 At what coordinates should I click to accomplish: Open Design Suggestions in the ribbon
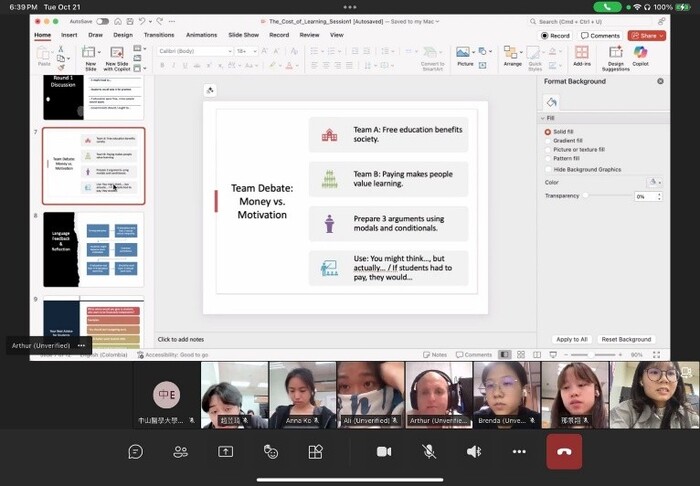click(615, 53)
